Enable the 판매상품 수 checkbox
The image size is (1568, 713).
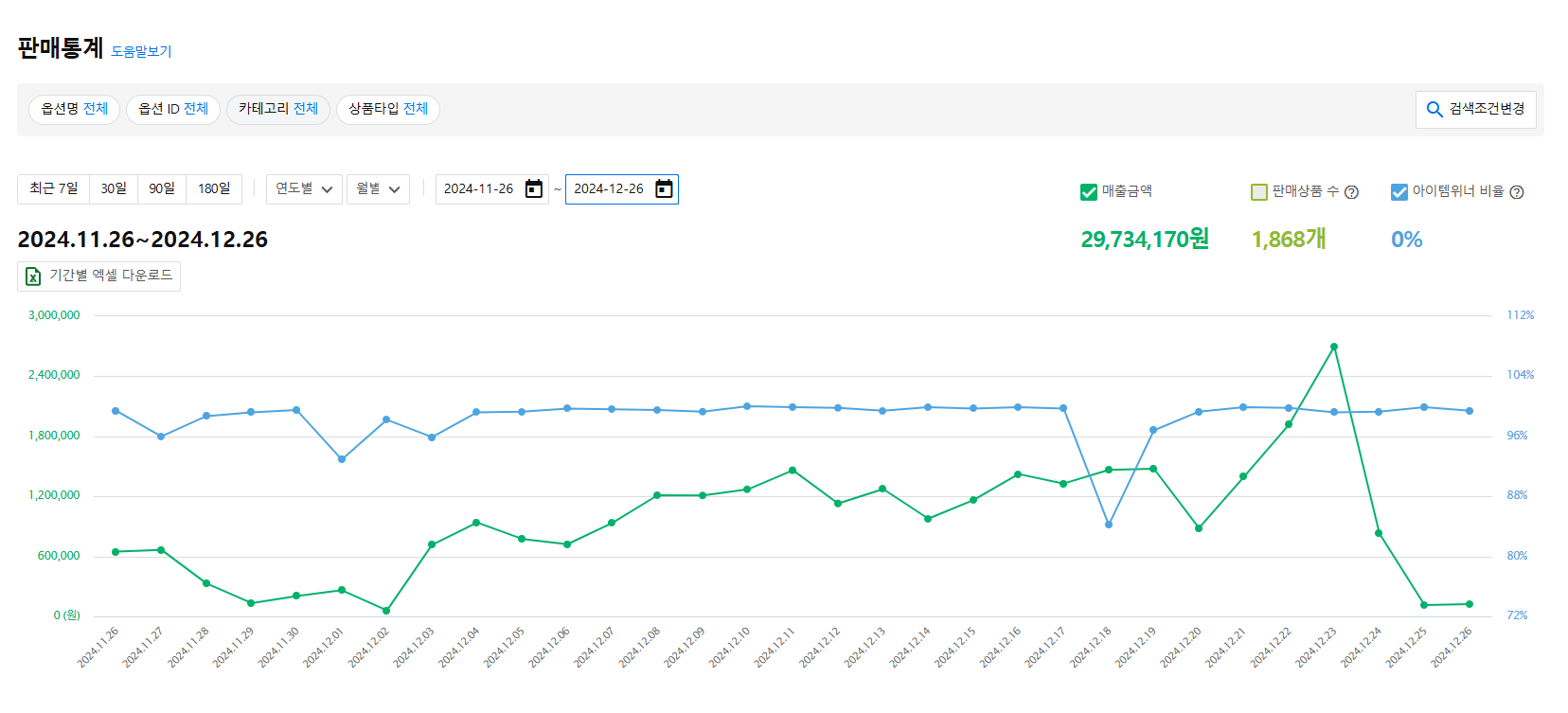point(1259,192)
